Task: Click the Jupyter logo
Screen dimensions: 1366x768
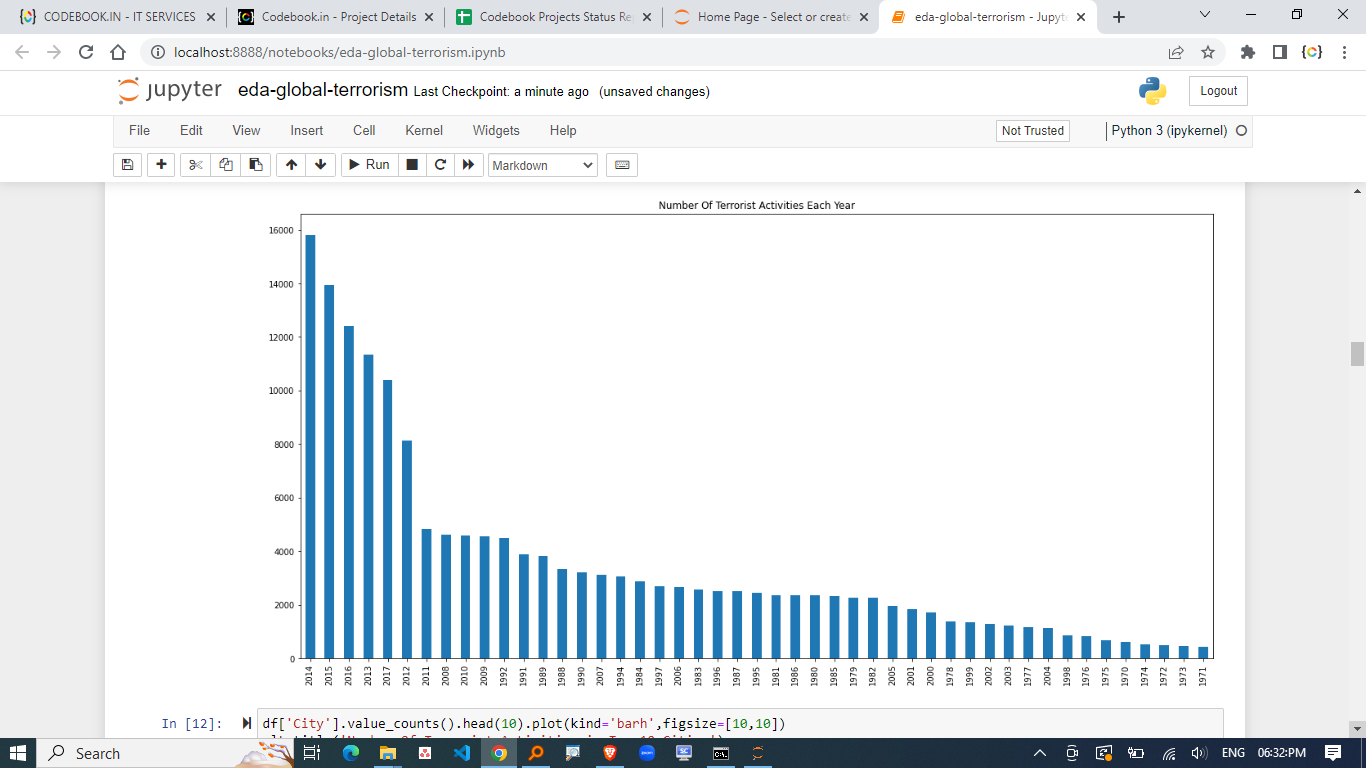Action: tap(170, 90)
